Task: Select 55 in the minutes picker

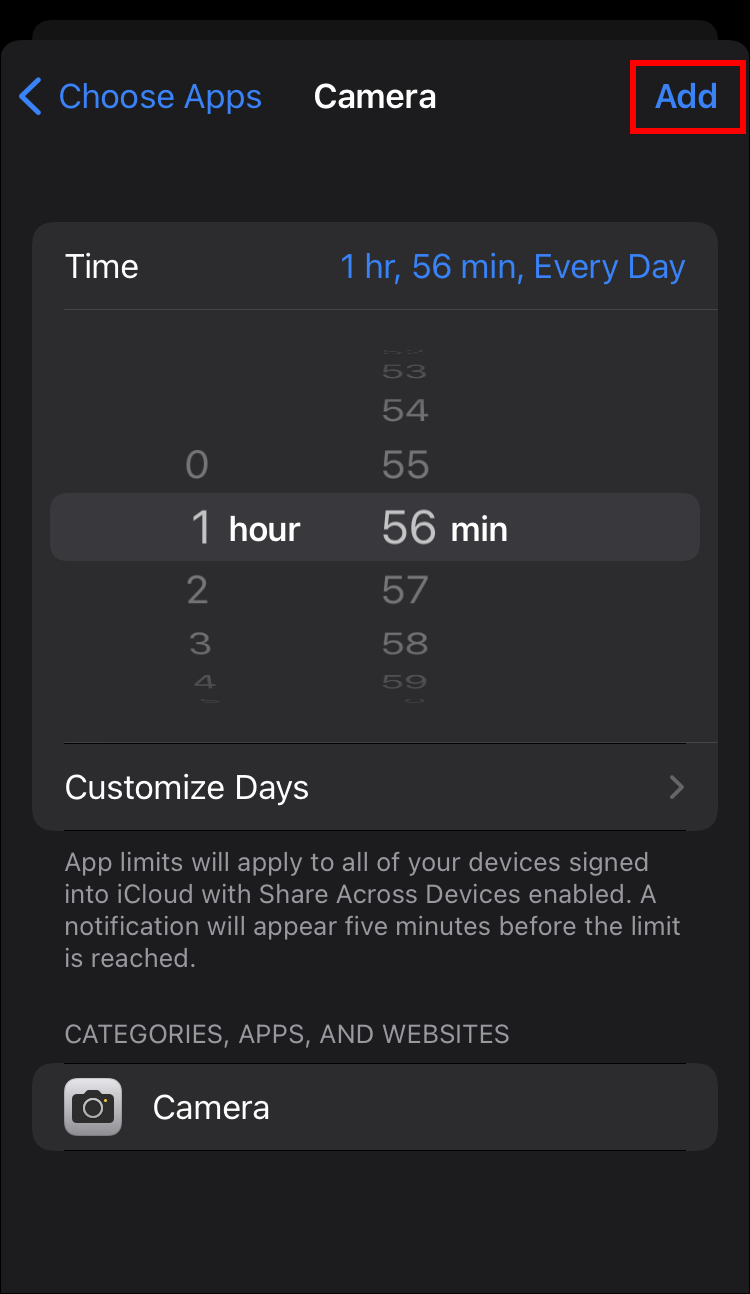Action: coord(405,465)
